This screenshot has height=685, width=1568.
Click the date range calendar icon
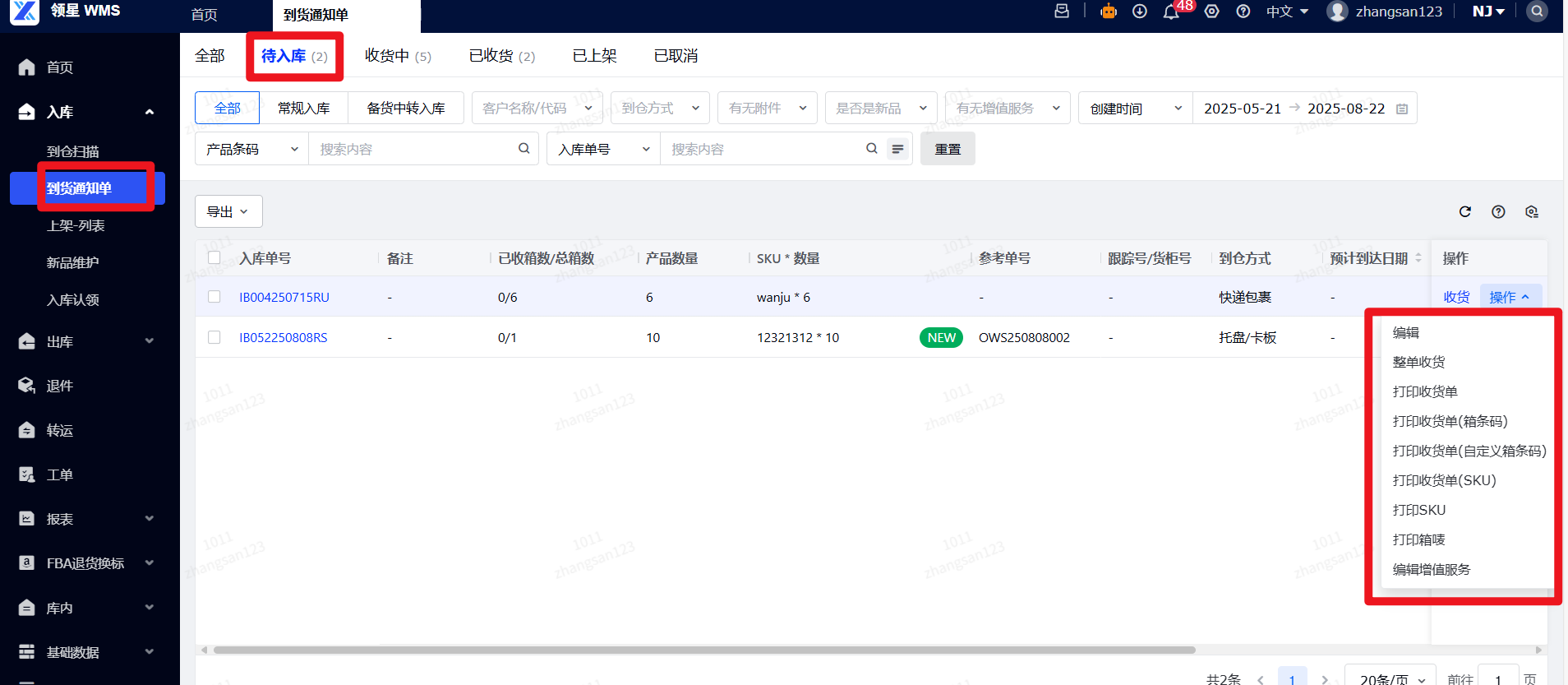1402,109
